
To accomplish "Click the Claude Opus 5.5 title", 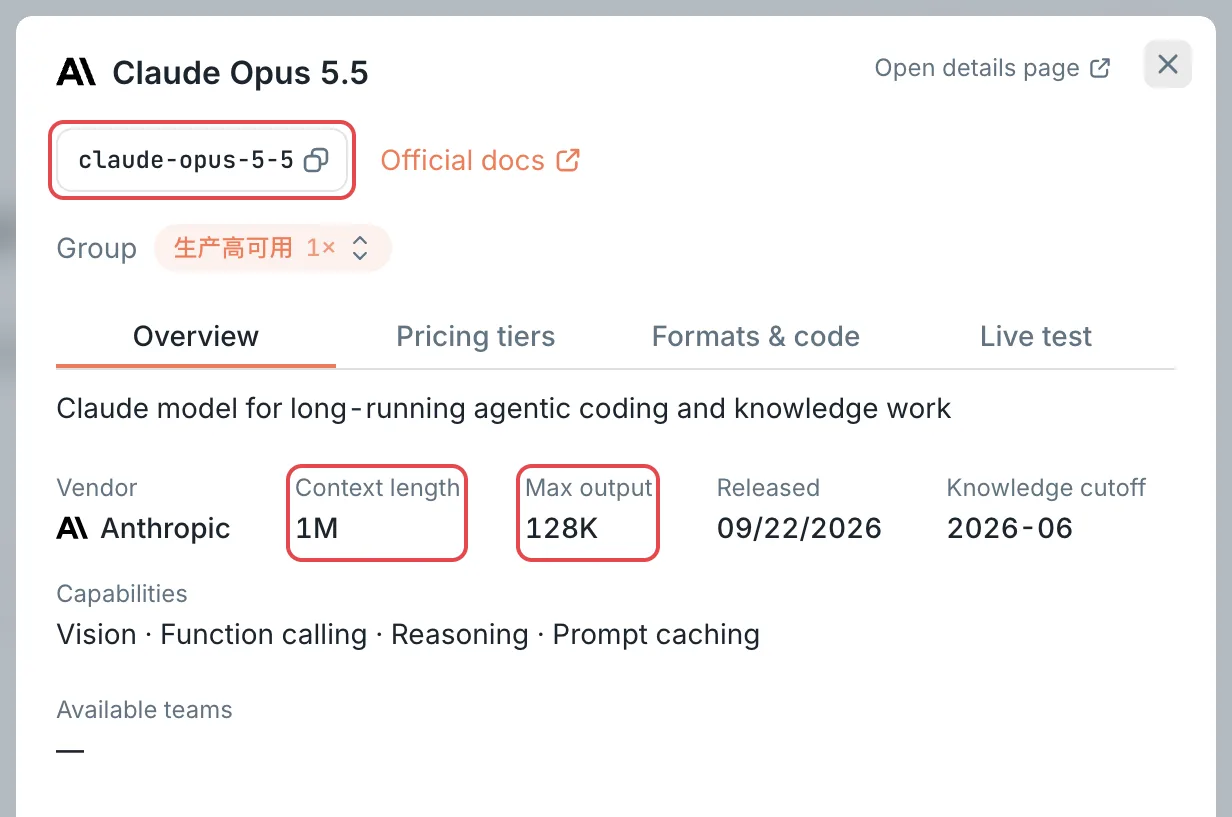I will point(240,73).
